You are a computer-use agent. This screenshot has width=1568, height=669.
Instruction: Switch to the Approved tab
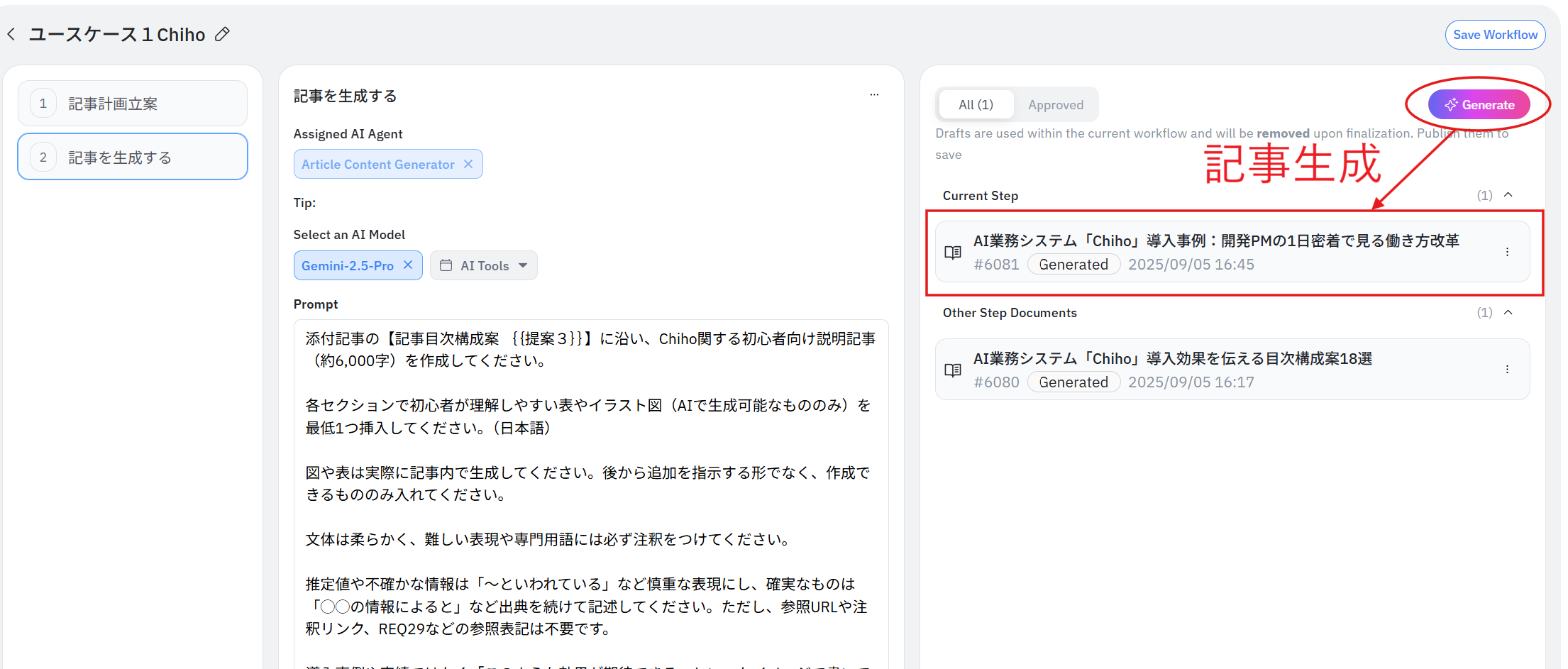click(x=1055, y=105)
